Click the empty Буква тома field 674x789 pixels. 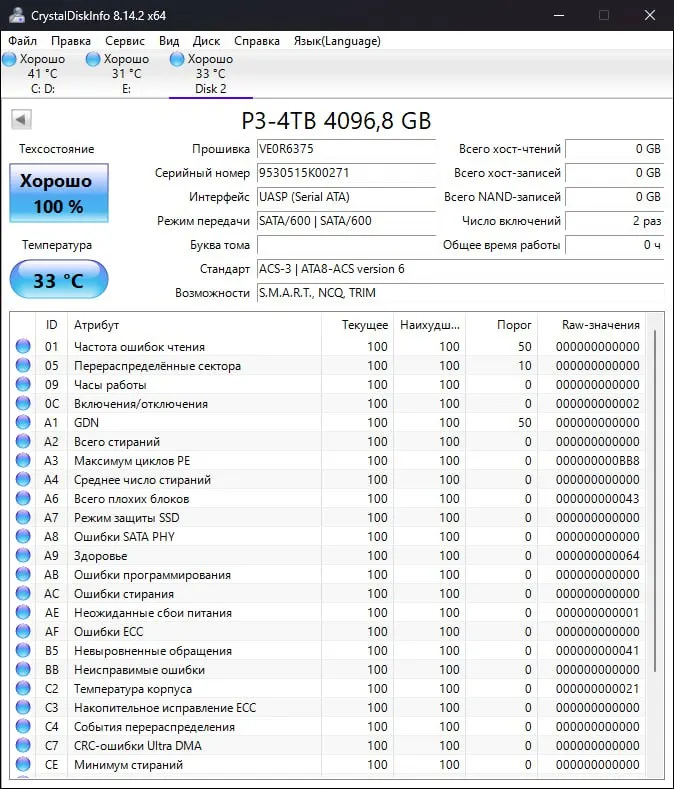346,245
